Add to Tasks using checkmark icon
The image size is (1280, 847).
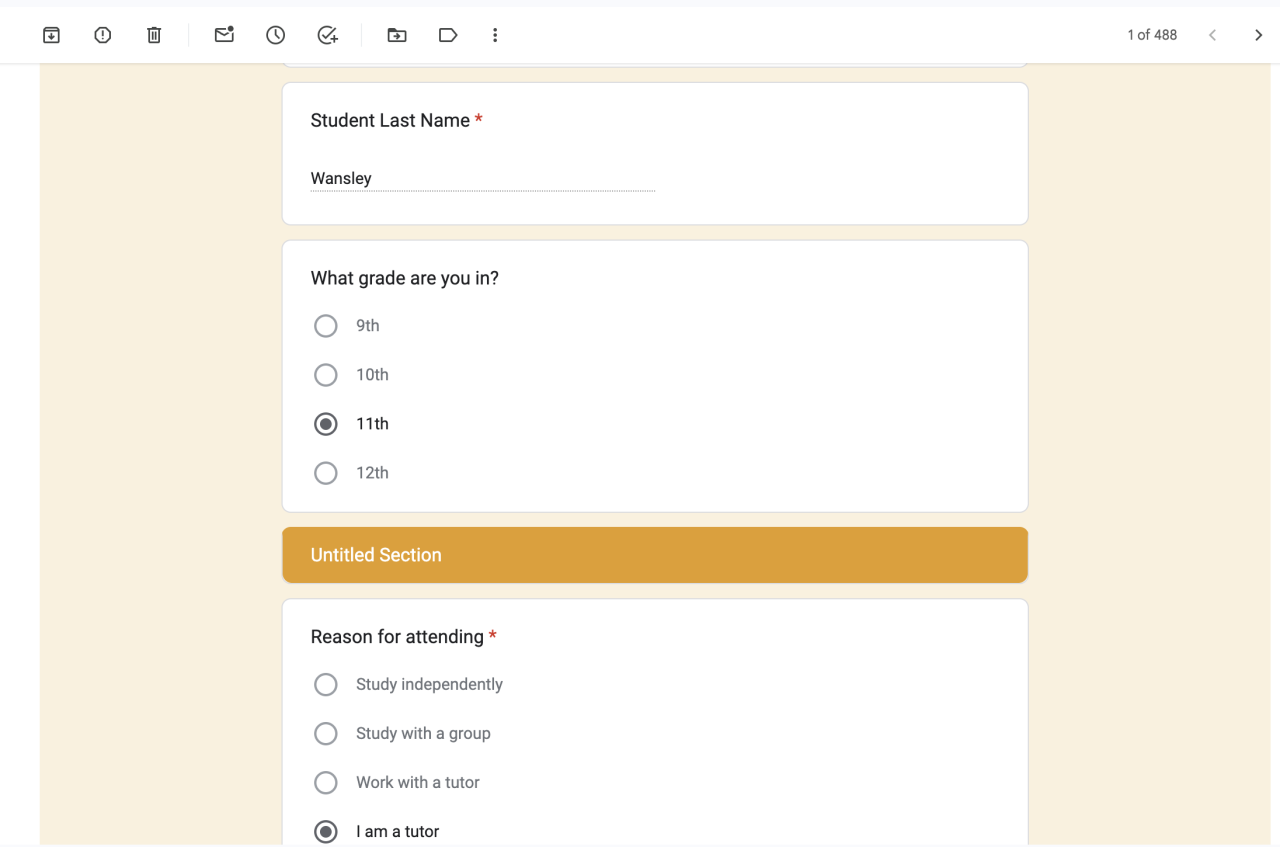click(x=327, y=35)
